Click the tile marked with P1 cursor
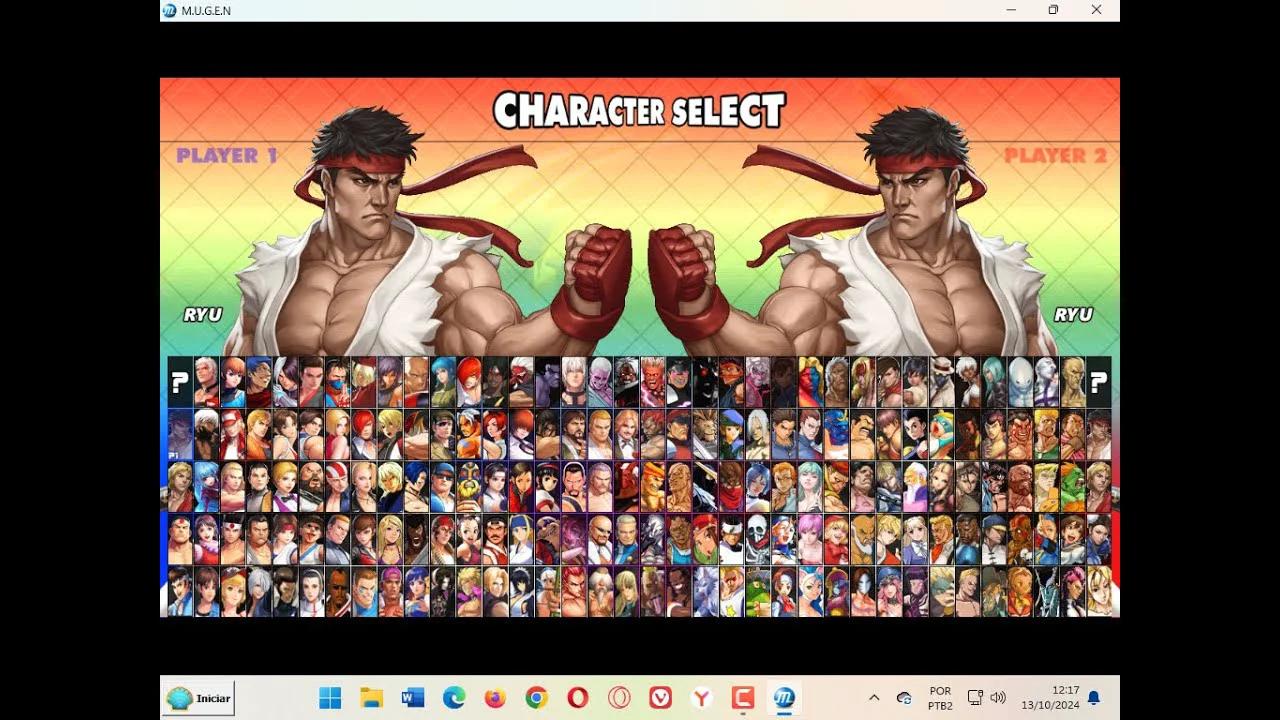Viewport: 1280px width, 720px height. click(180, 433)
